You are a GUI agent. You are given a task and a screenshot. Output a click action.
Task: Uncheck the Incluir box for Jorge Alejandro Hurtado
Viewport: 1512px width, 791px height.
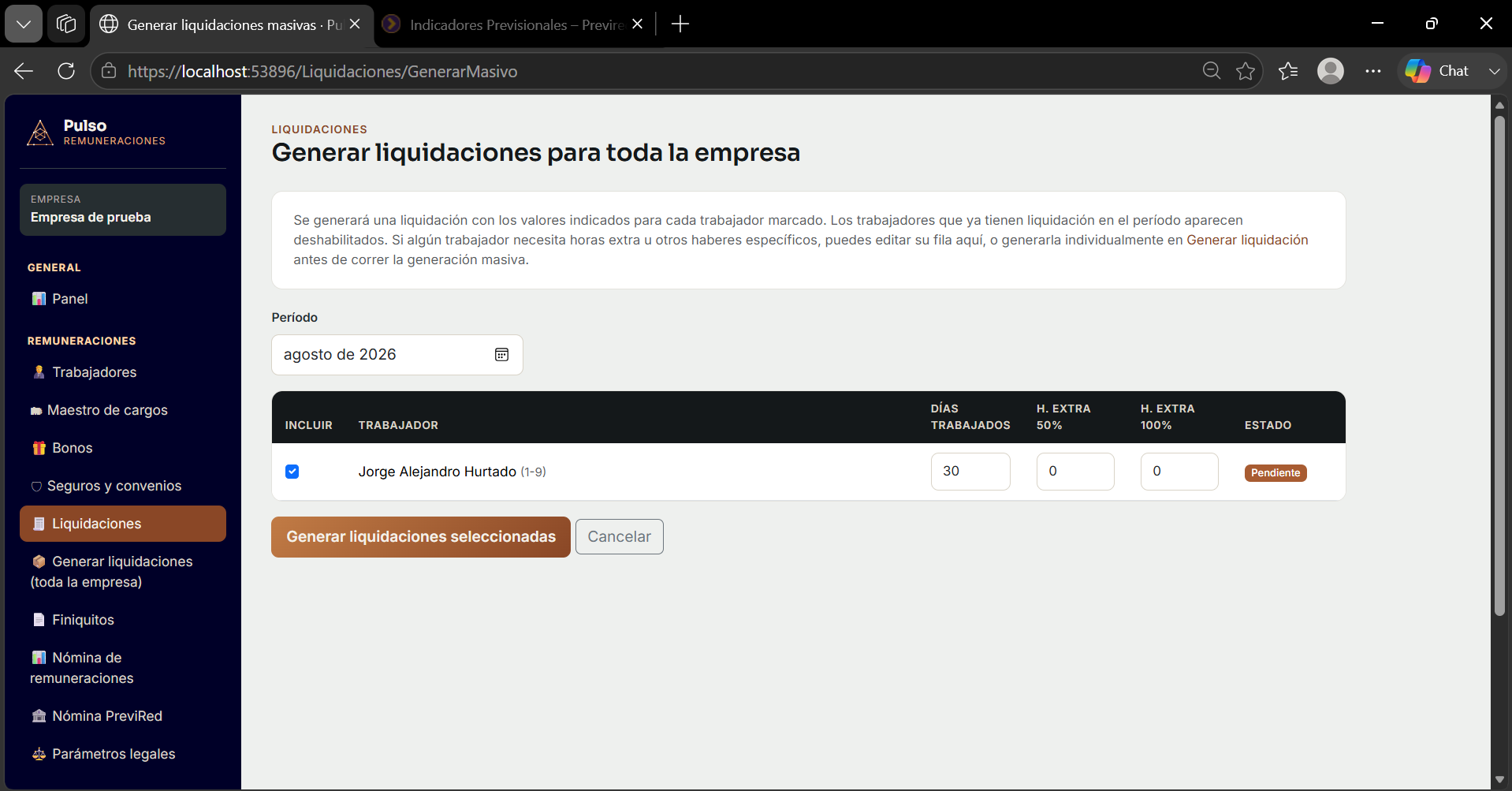pyautogui.click(x=292, y=472)
